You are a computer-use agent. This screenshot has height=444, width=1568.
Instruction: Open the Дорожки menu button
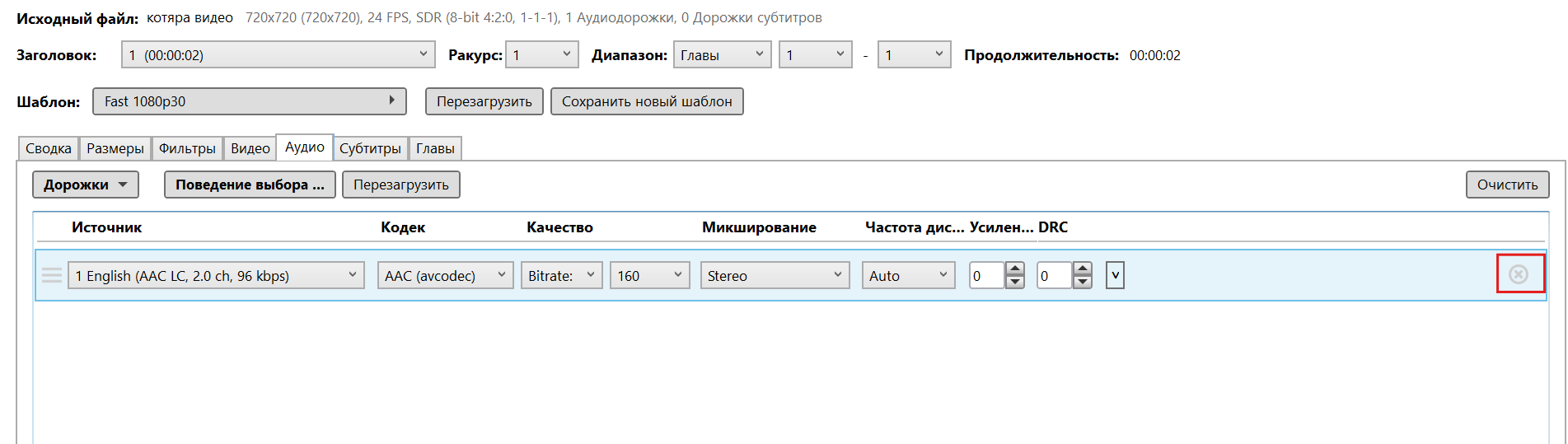[x=85, y=185]
